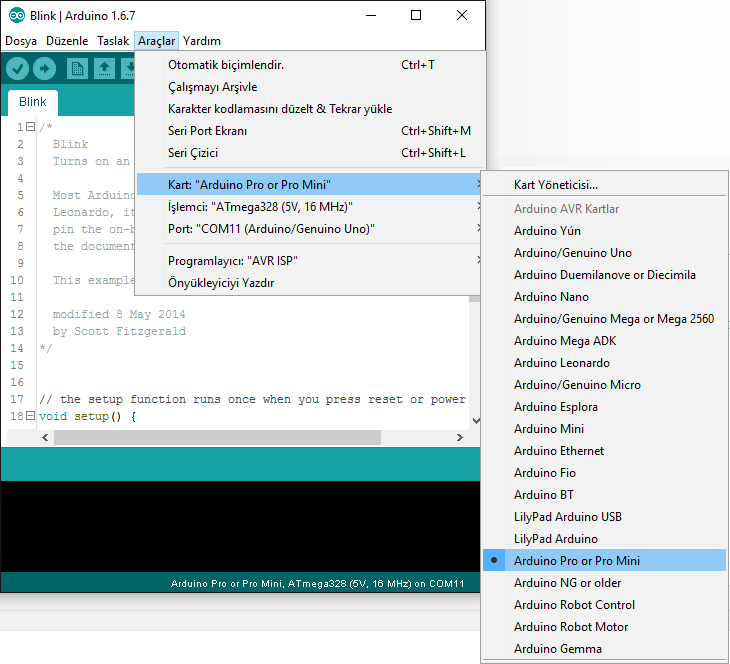
Task: Maximize the Arduino window
Action: (416, 15)
